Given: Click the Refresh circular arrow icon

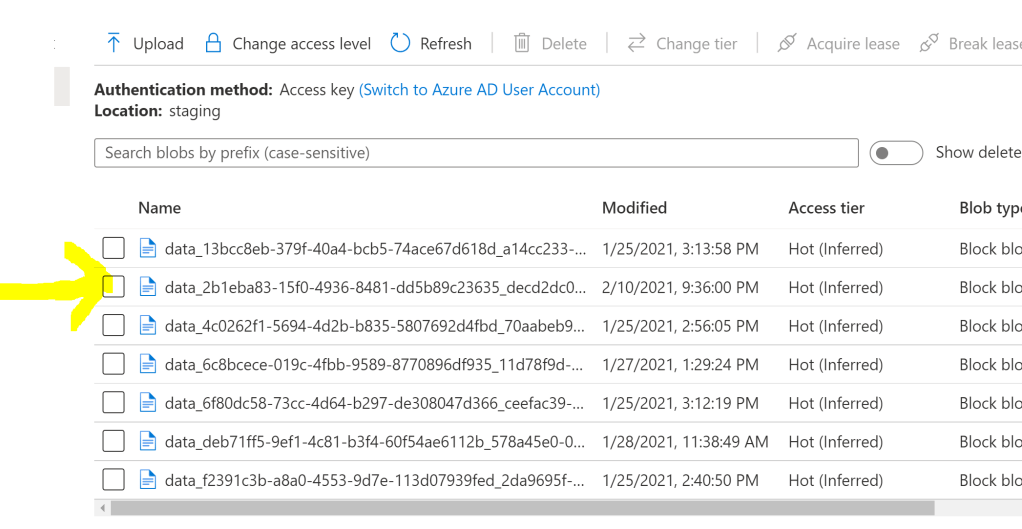Looking at the screenshot, I should 400,43.
